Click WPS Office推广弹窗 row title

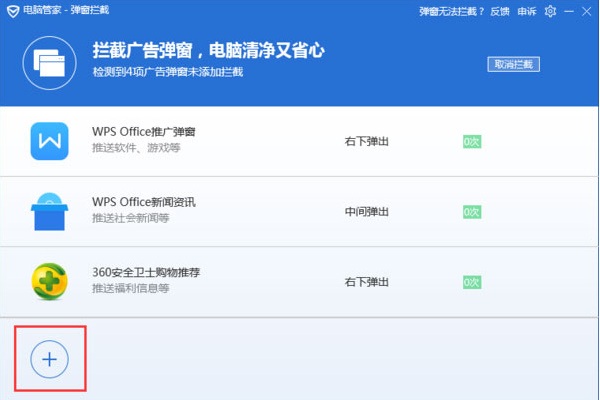144,132
